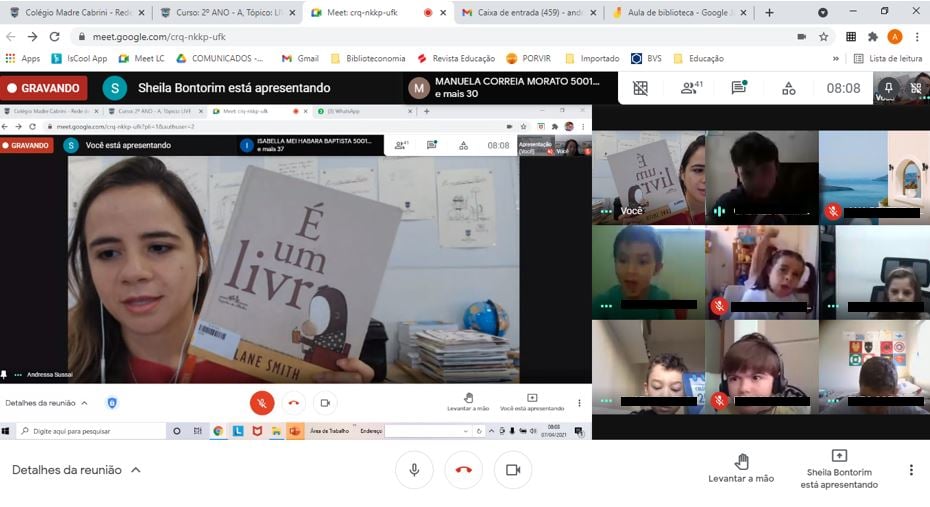The image size is (930, 507).
Task: Go back in browser history
Action: click(11, 37)
